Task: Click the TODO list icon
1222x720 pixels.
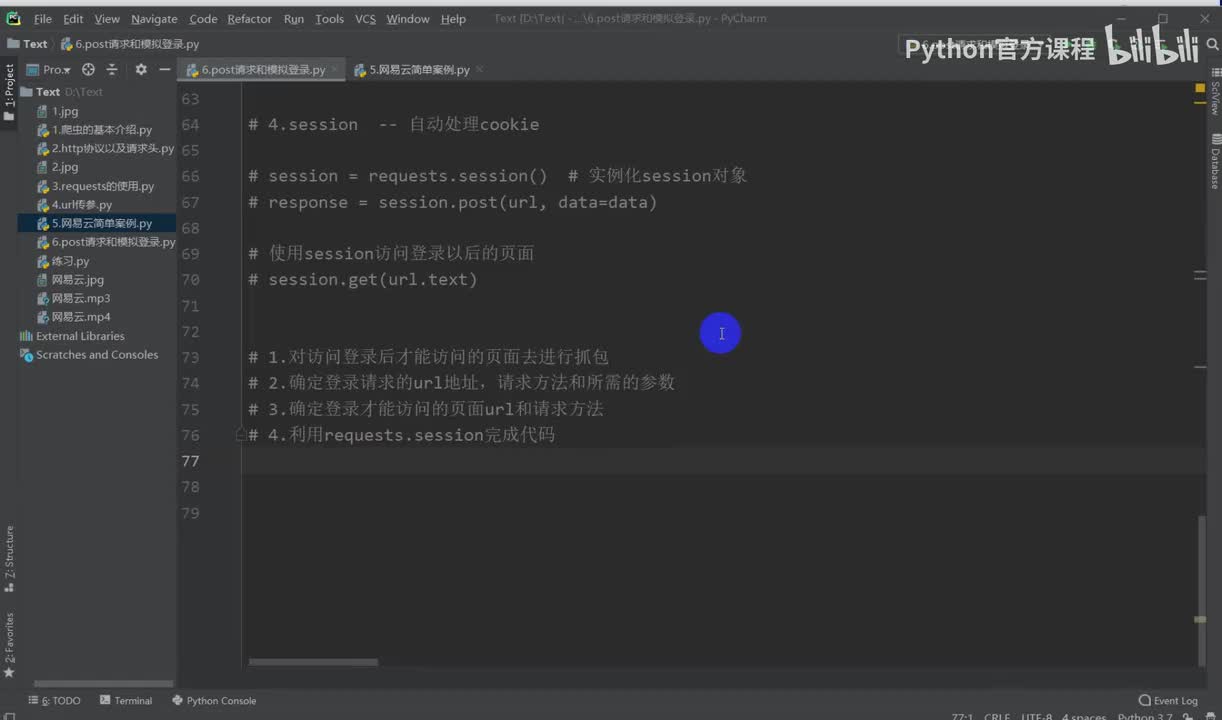Action: (33, 701)
